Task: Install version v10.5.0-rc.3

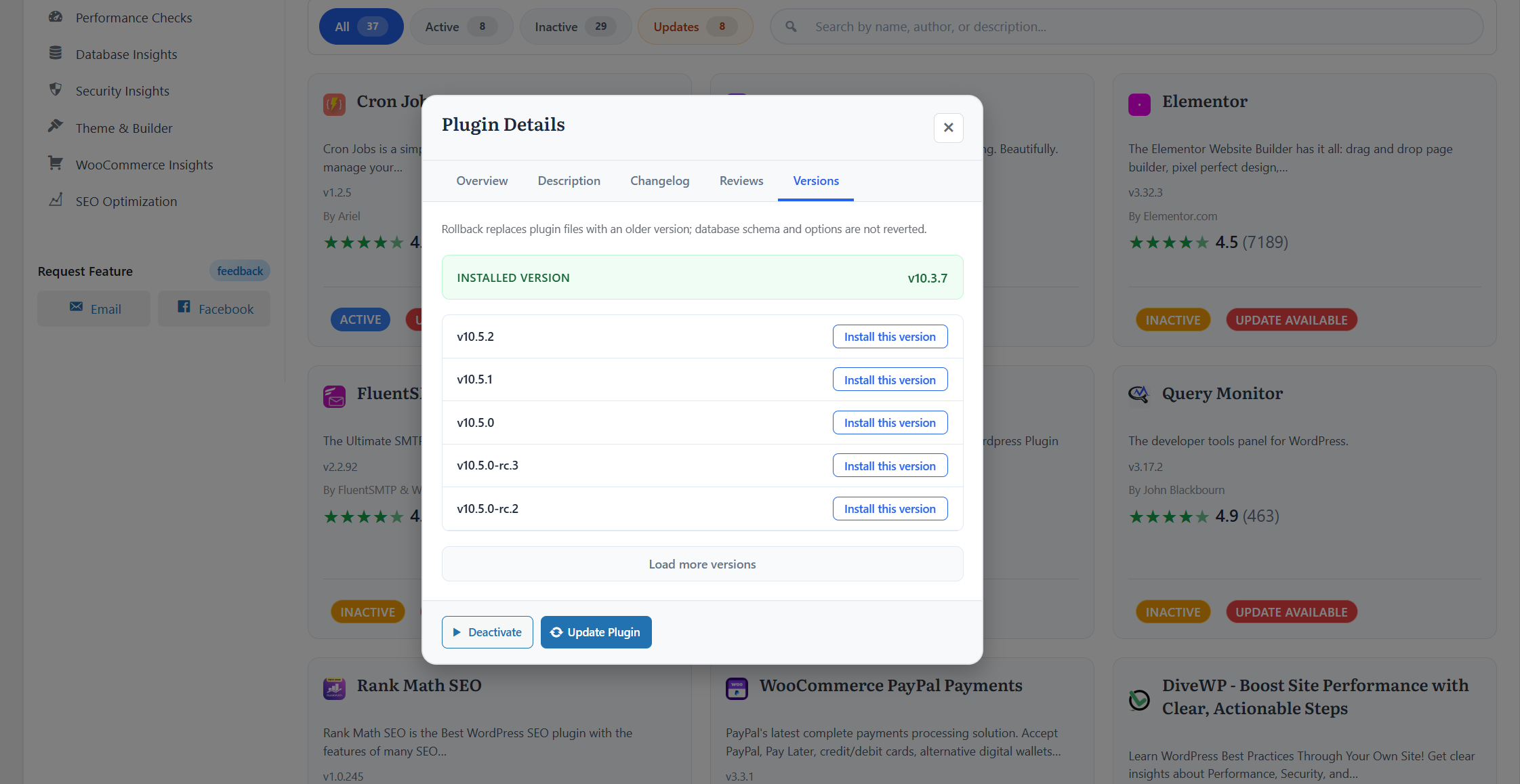Action: pyautogui.click(x=890, y=466)
